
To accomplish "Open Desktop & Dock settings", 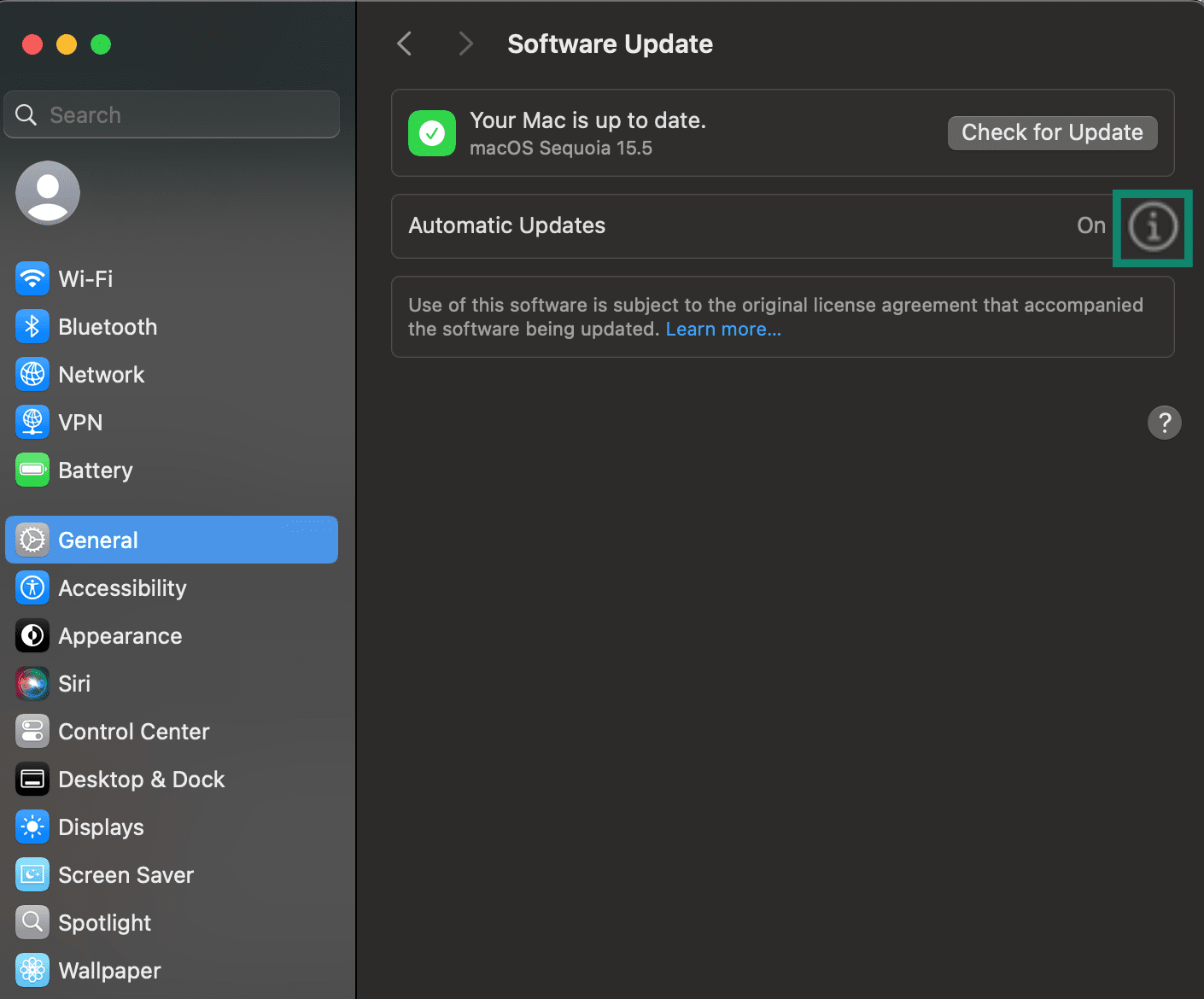I will (x=142, y=779).
